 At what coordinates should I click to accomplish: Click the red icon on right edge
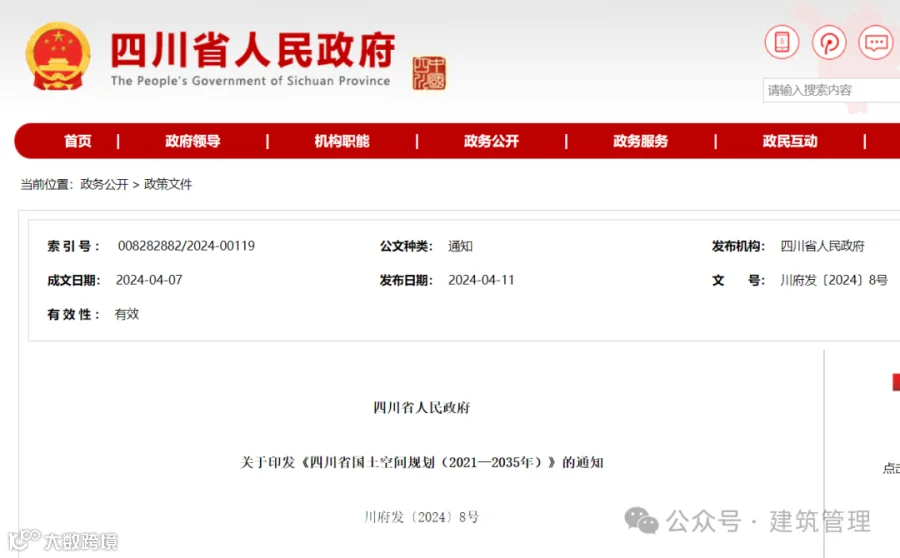(896, 382)
